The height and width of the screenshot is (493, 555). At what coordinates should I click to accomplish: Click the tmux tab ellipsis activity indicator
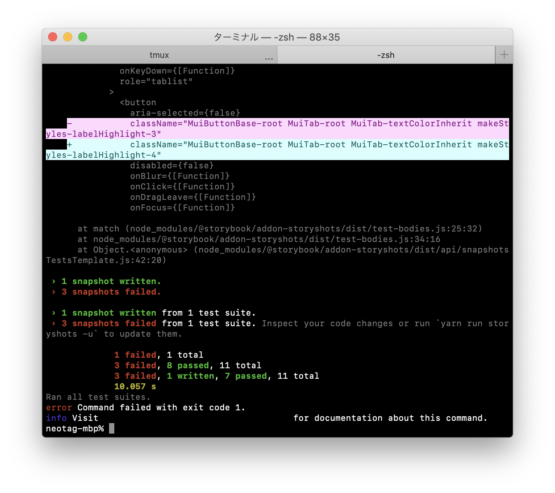point(269,58)
